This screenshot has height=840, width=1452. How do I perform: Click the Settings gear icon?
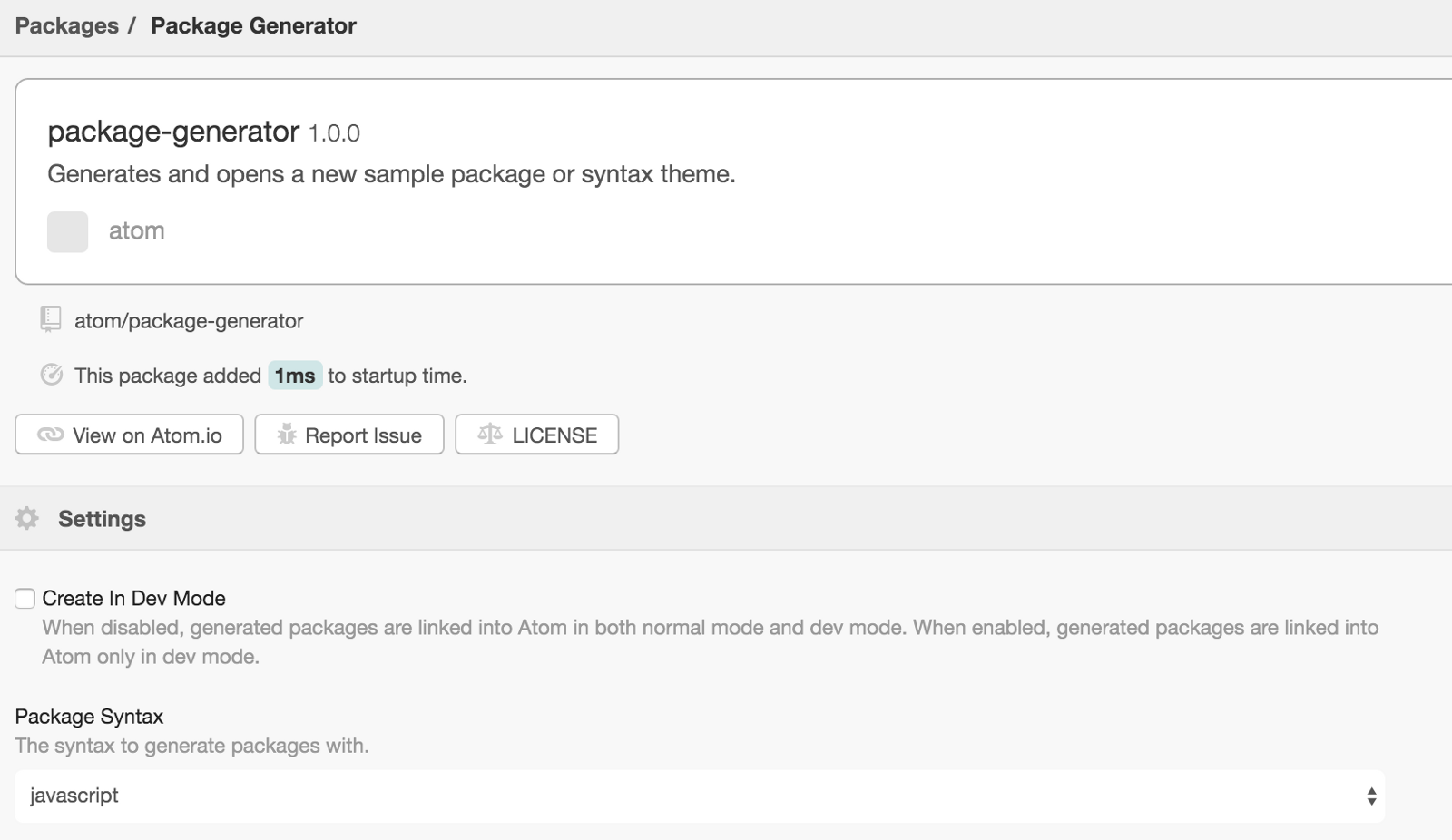click(x=27, y=518)
